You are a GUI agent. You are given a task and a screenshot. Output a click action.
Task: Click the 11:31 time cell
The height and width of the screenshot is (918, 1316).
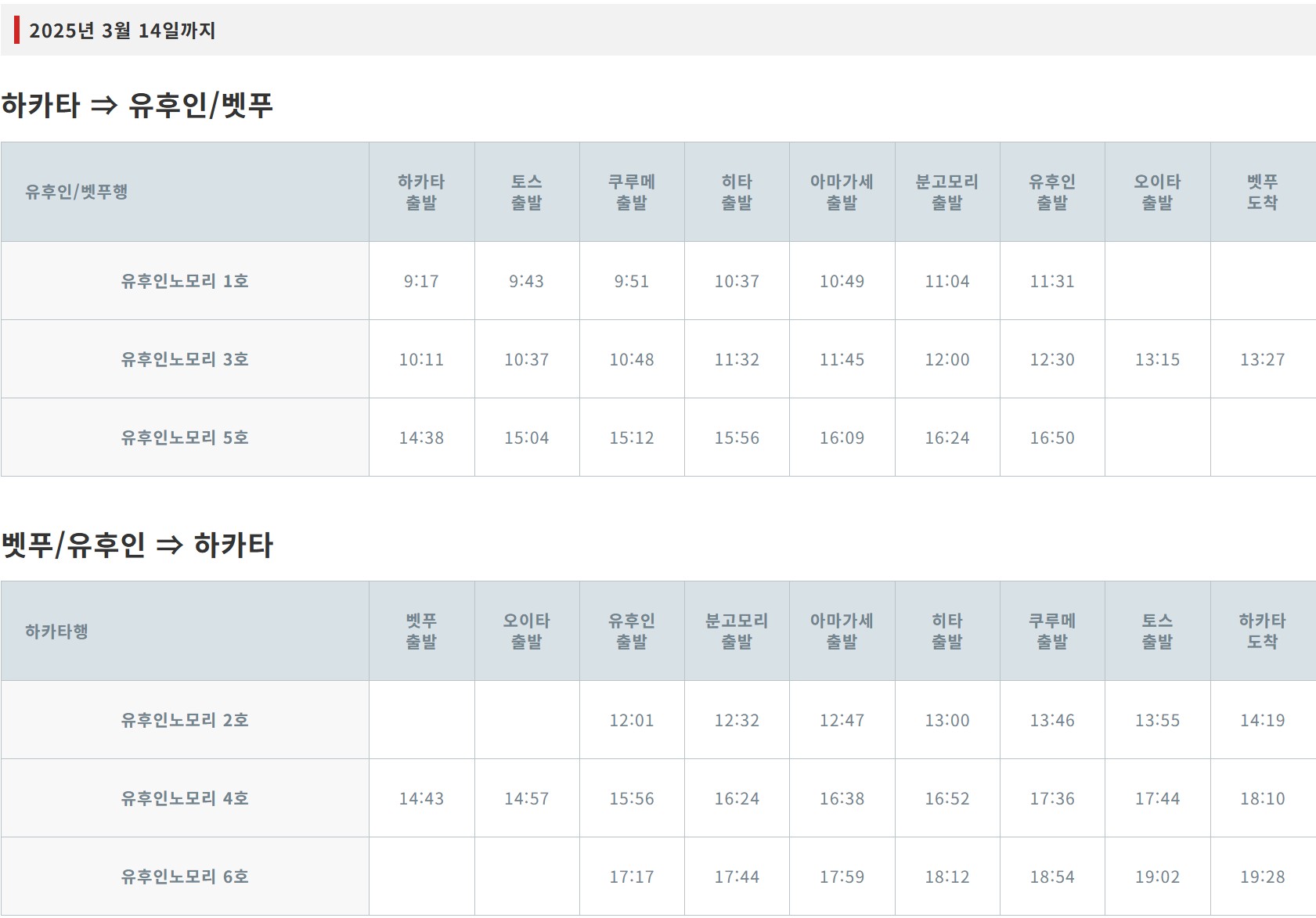tap(1052, 281)
